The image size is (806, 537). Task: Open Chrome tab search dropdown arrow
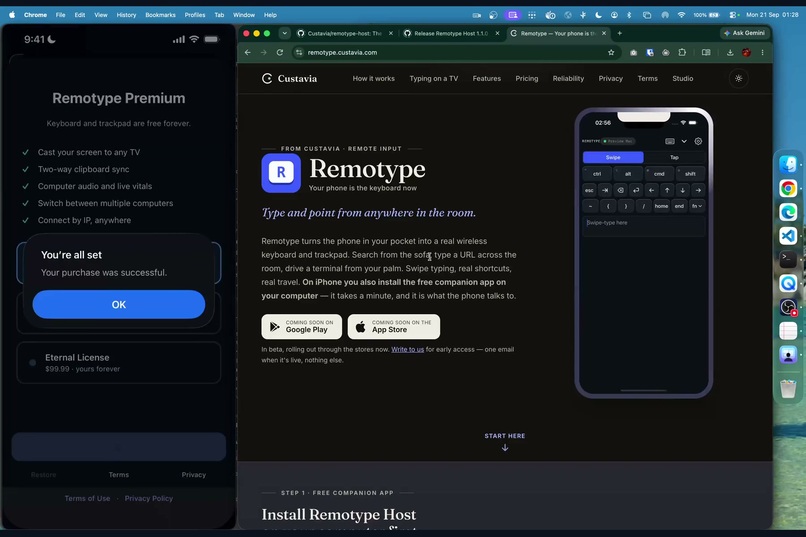tap(284, 33)
